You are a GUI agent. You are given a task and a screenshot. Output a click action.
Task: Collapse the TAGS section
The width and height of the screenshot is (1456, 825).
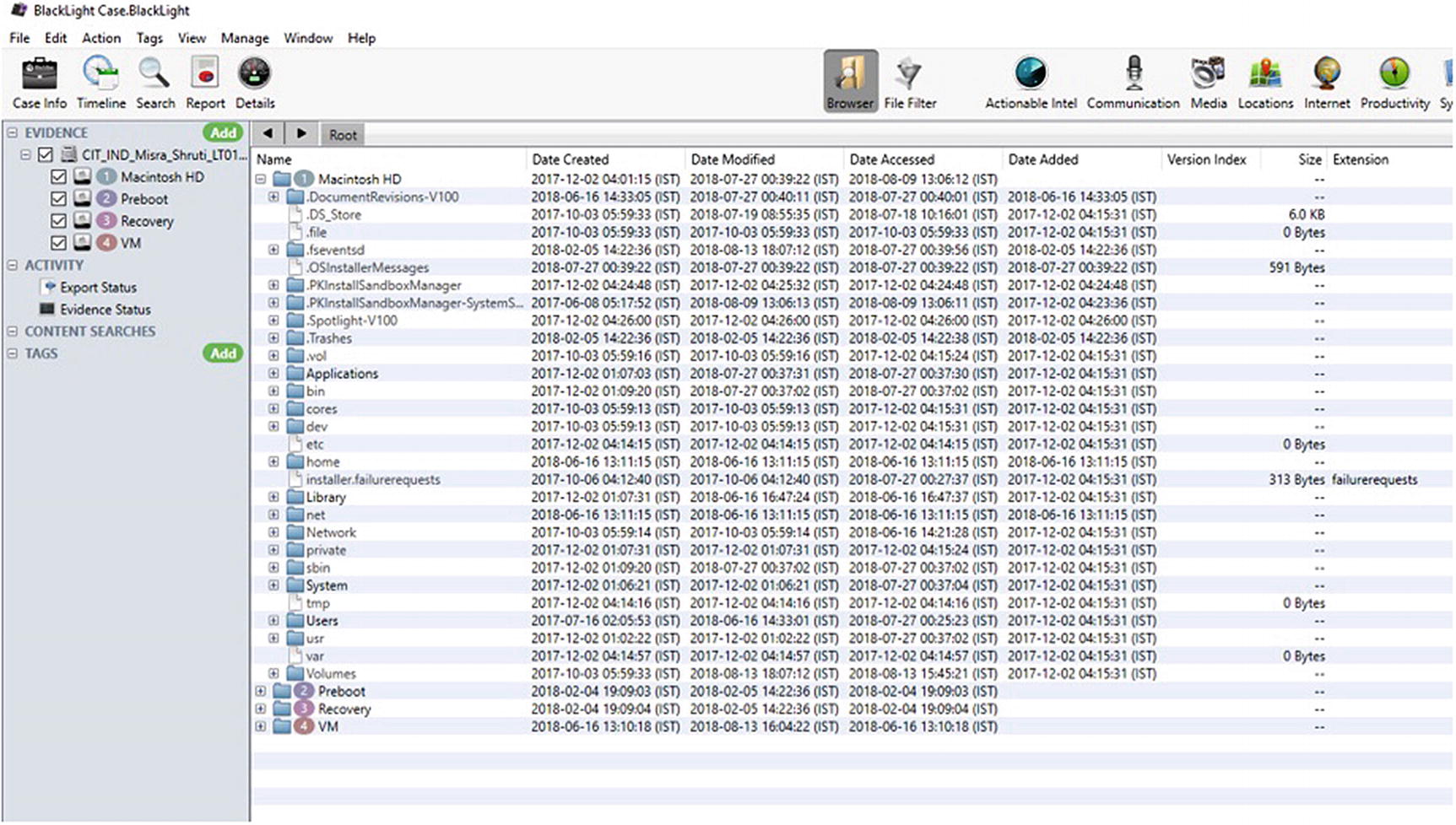click(x=13, y=353)
